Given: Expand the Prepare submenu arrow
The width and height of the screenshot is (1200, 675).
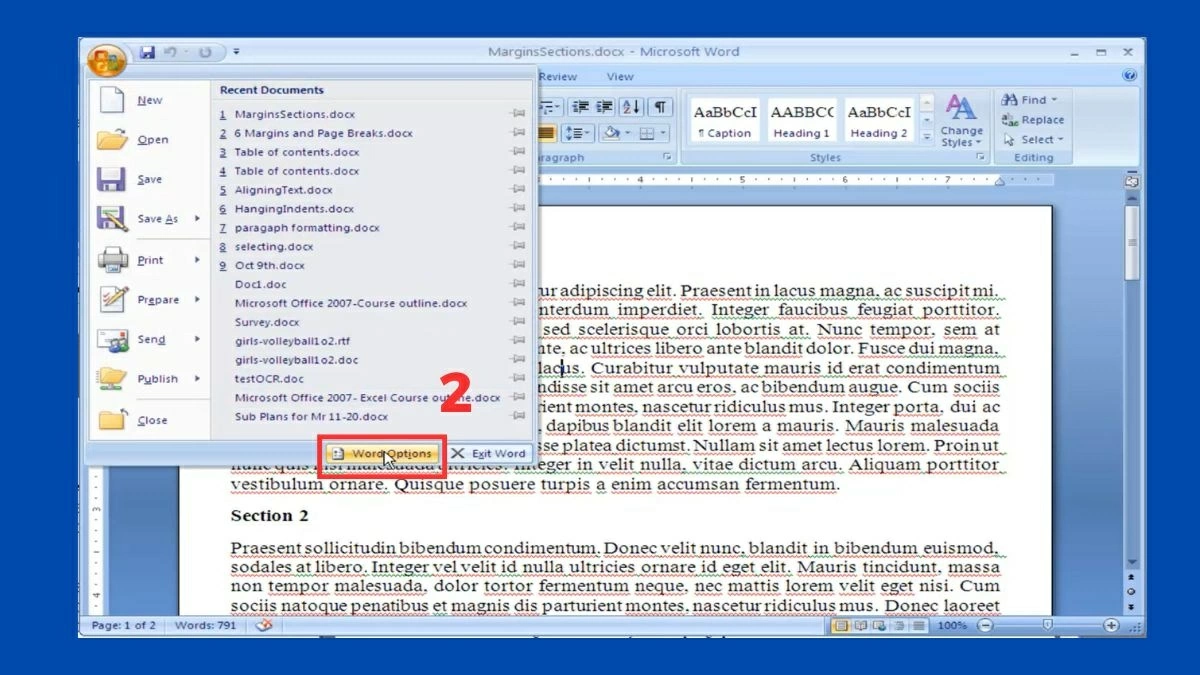Looking at the screenshot, I should (x=197, y=299).
